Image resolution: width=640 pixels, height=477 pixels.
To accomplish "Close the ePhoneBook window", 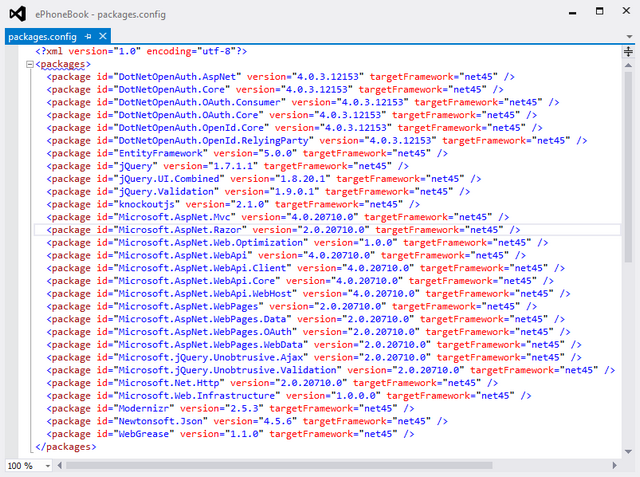I will pyautogui.click(x=626, y=11).
